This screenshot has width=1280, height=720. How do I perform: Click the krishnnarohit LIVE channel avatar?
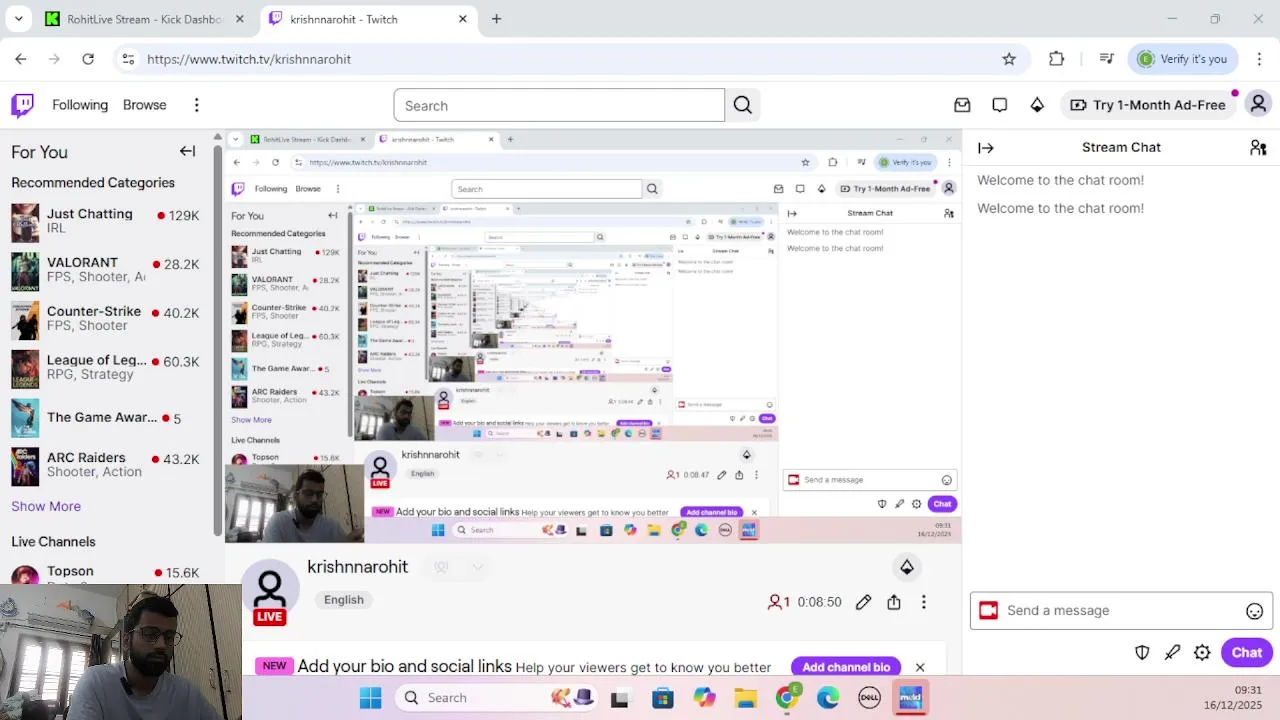[x=270, y=590]
